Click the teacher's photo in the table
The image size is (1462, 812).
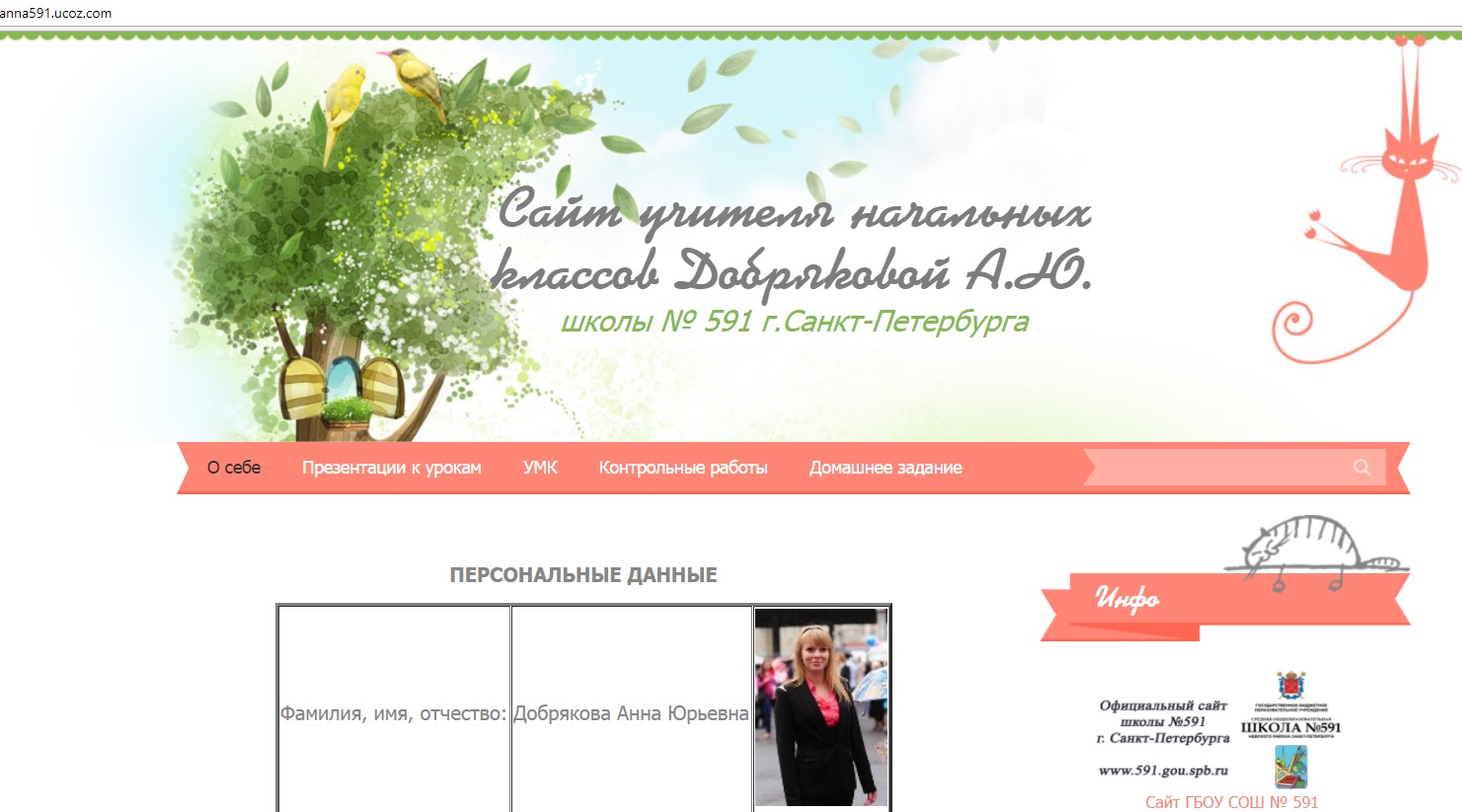[820, 706]
